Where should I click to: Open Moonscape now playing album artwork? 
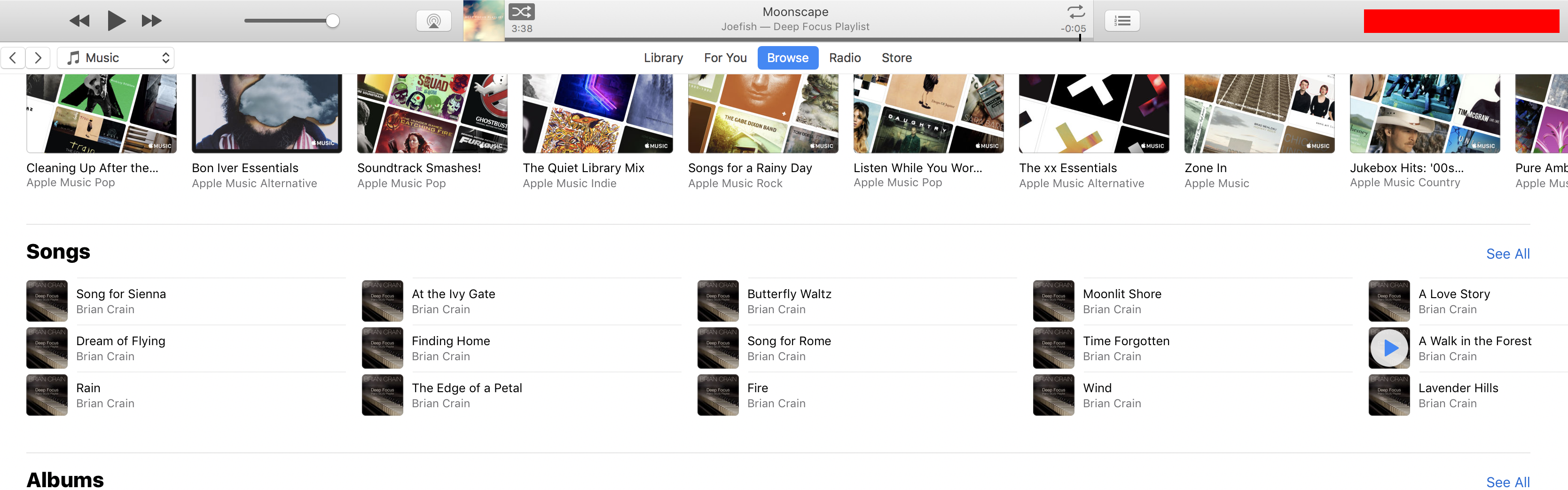(x=483, y=21)
